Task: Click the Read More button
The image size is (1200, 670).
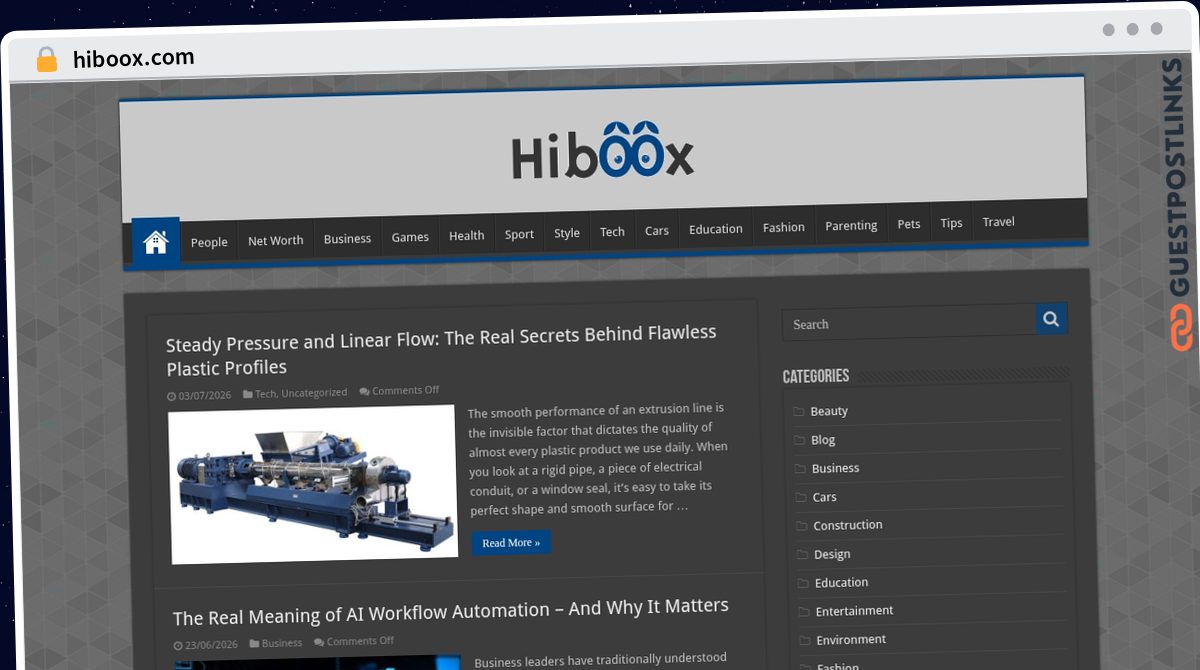Action: coord(511,543)
